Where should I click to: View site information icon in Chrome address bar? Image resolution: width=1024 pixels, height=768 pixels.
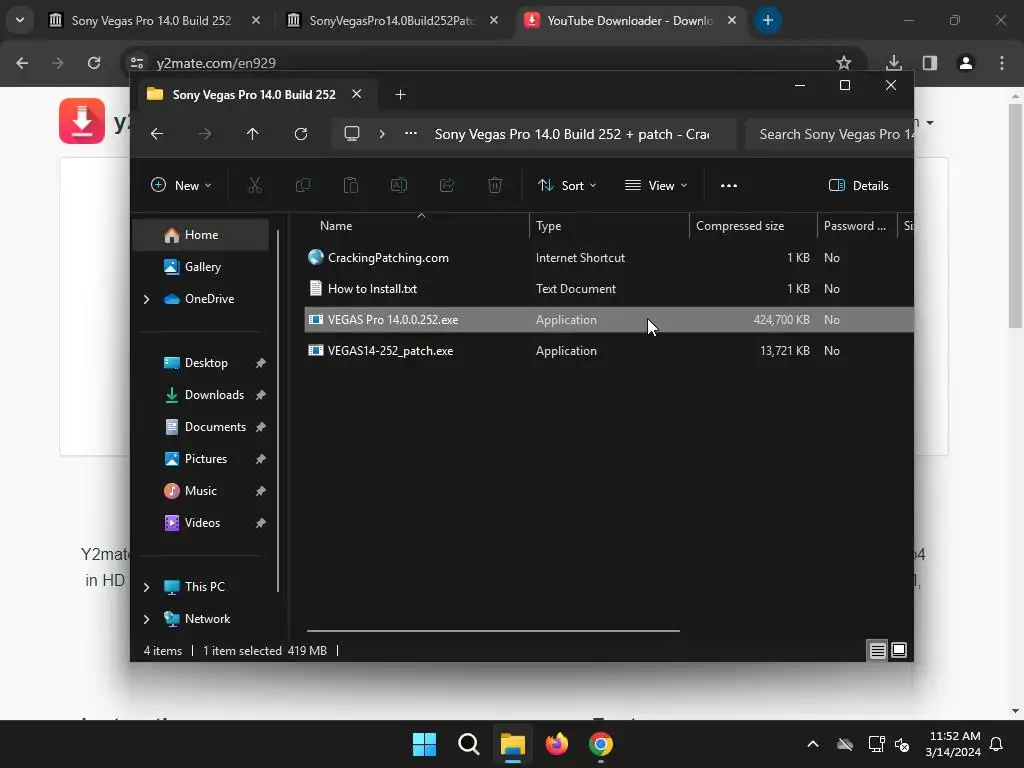click(136, 63)
